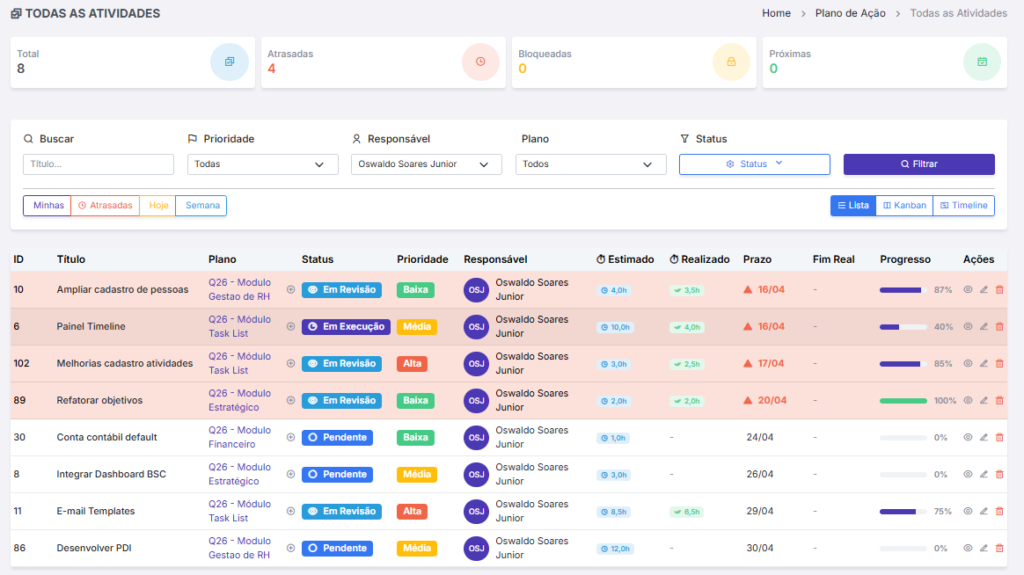Screen dimensions: 1024x575
Task: Click the Atrasadas clock icon
Action: 481,61
